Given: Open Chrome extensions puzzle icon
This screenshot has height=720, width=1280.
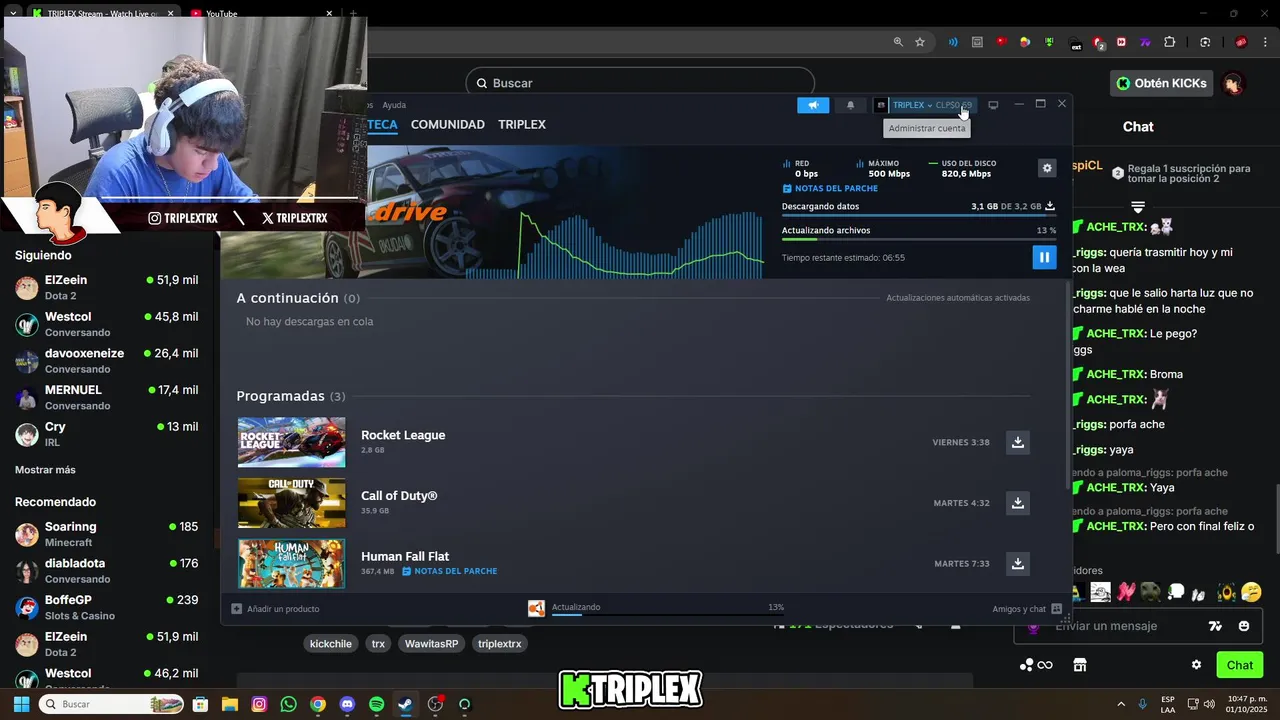Looking at the screenshot, I should [1169, 42].
